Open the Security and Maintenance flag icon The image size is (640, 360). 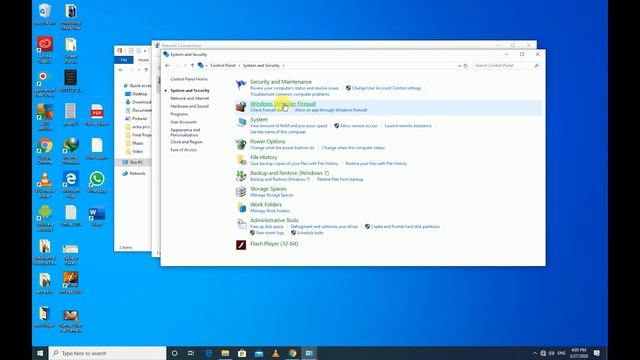(241, 85)
